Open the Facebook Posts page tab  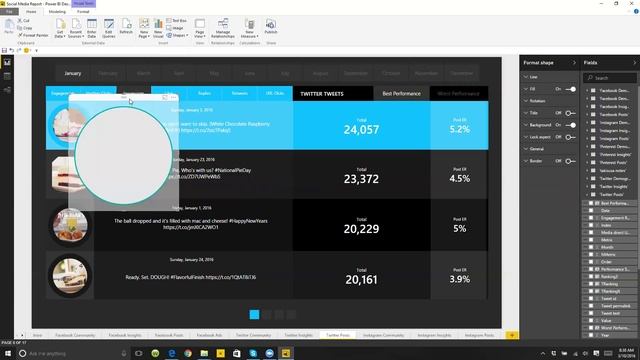[169, 335]
